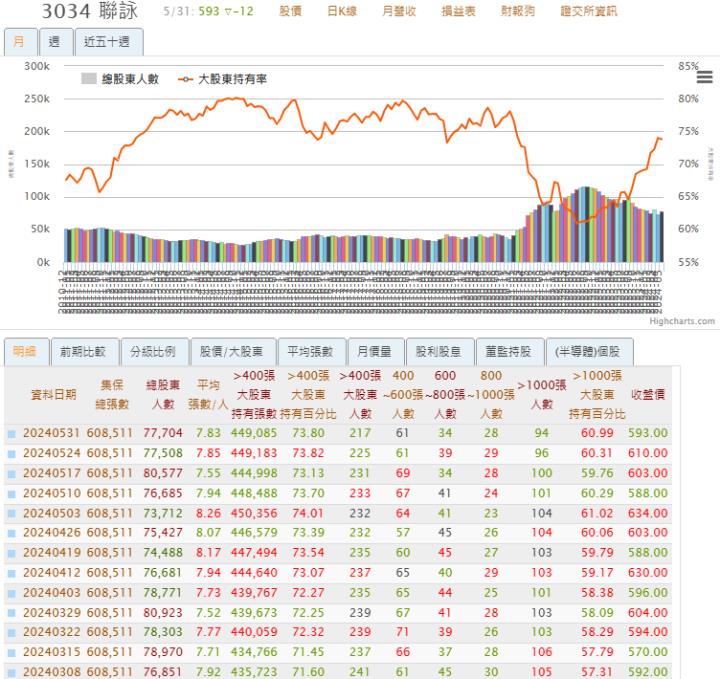Click the blue square icon beside 20240329
The height and width of the screenshot is (679, 720).
click(x=12, y=613)
